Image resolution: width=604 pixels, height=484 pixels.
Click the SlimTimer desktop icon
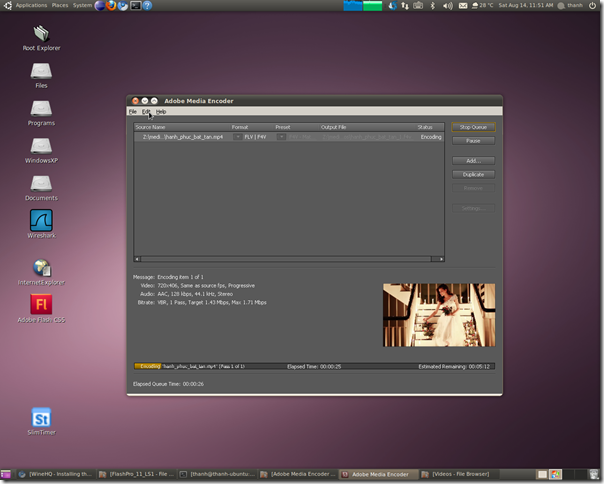[41, 417]
